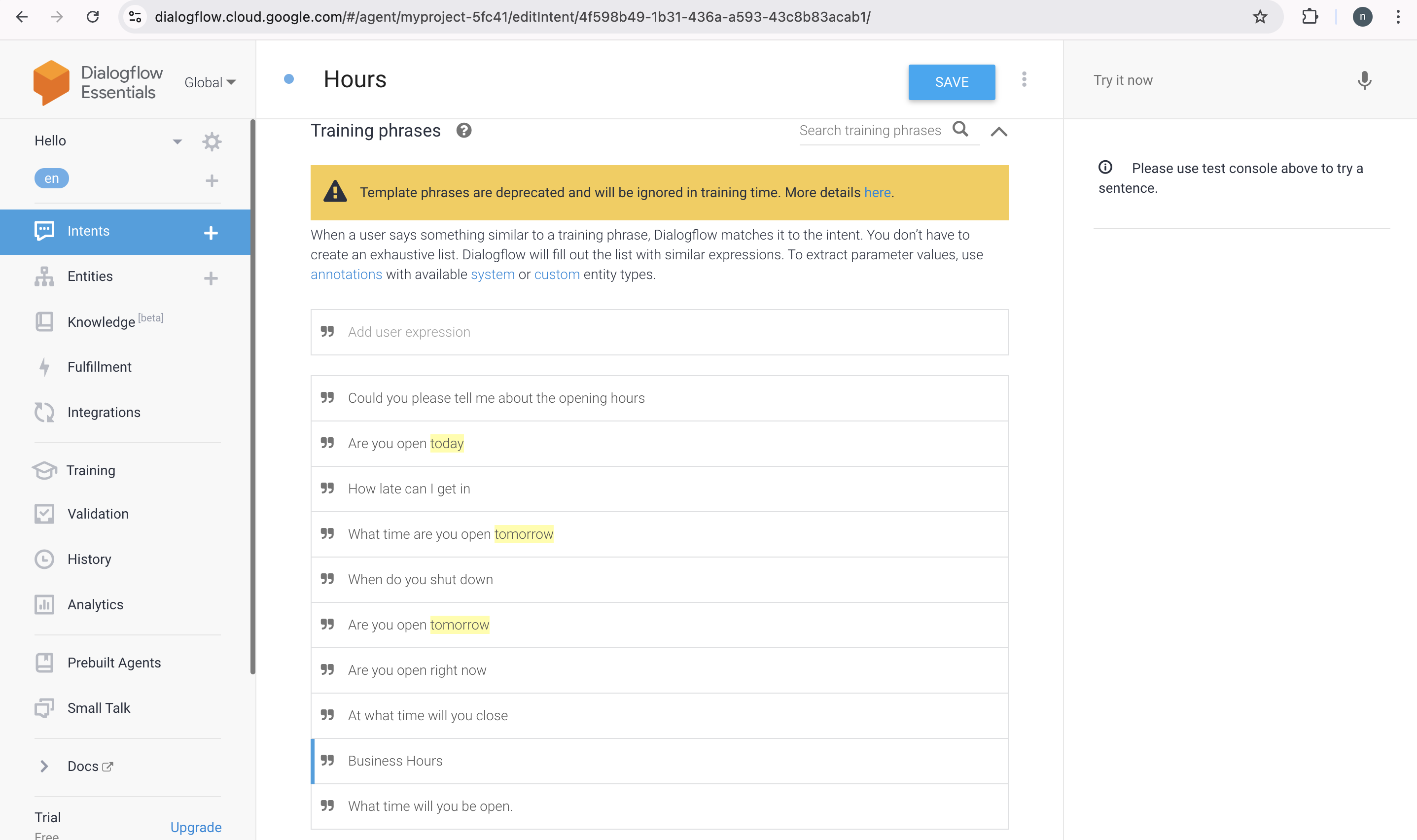
Task: Click the SAVE button
Action: point(952,82)
